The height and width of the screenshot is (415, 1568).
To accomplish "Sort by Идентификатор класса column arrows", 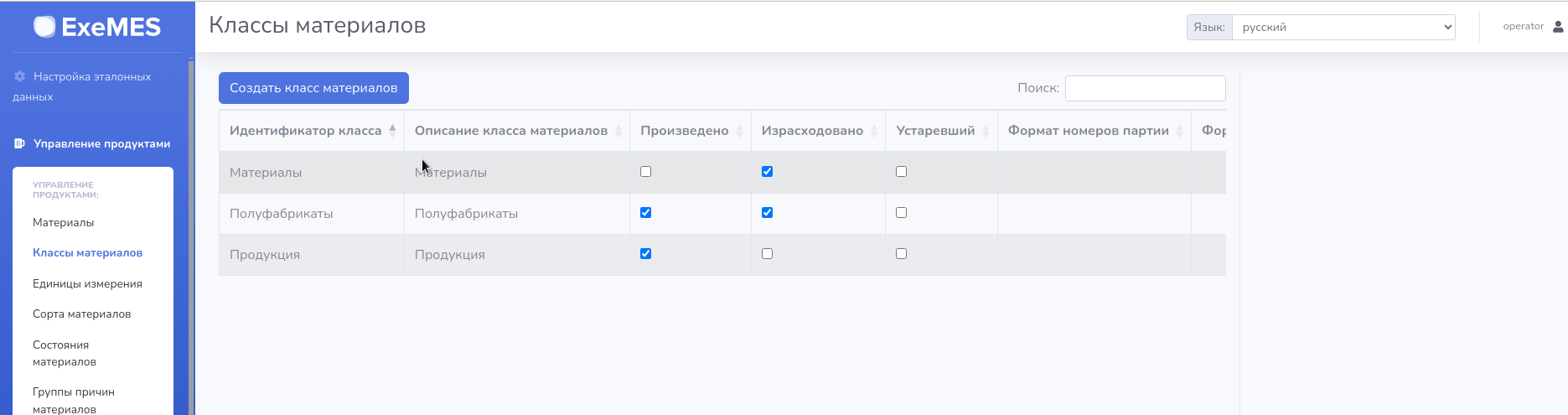I will tap(392, 131).
